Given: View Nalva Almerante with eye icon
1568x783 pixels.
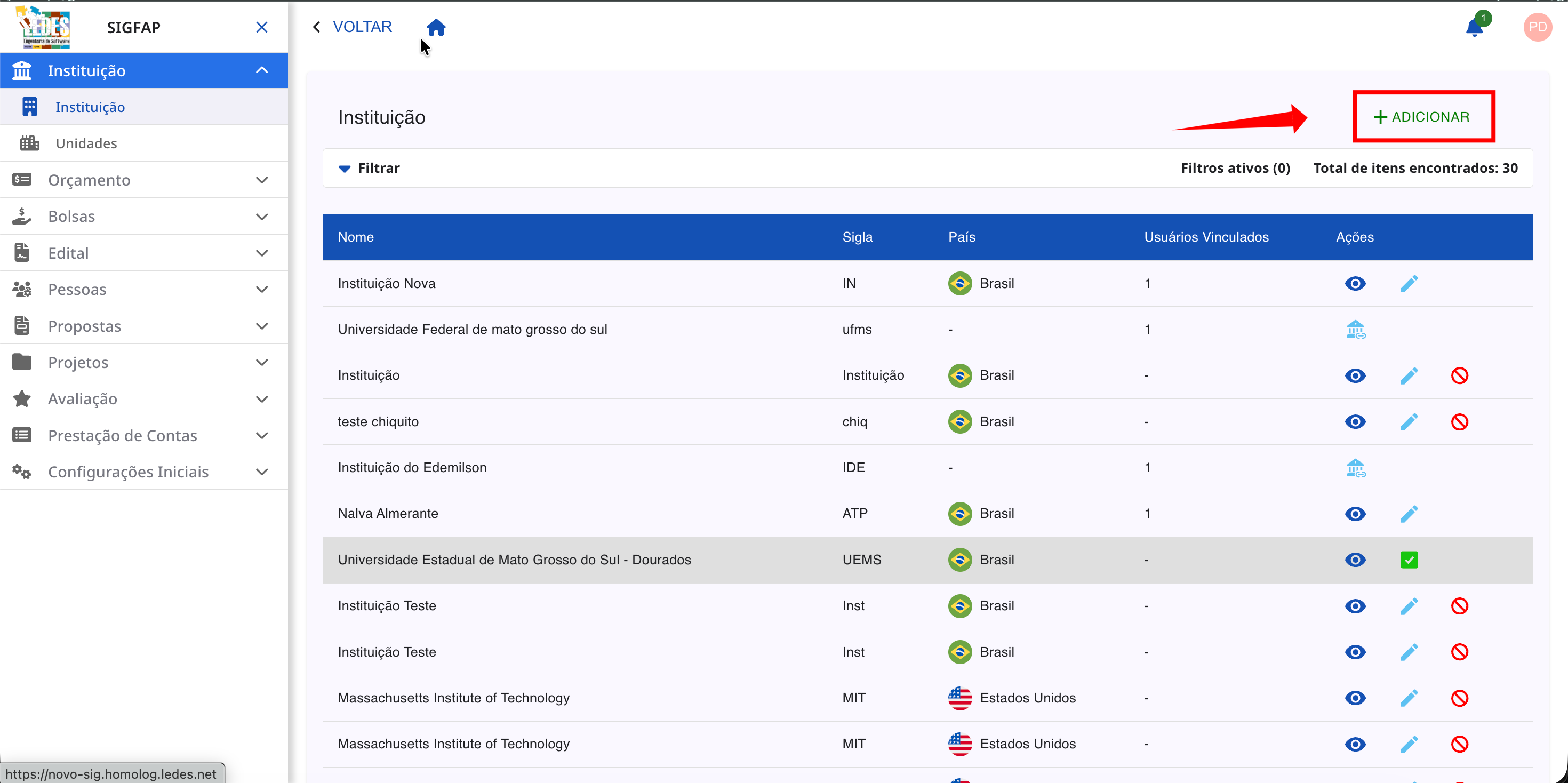Looking at the screenshot, I should tap(1355, 514).
